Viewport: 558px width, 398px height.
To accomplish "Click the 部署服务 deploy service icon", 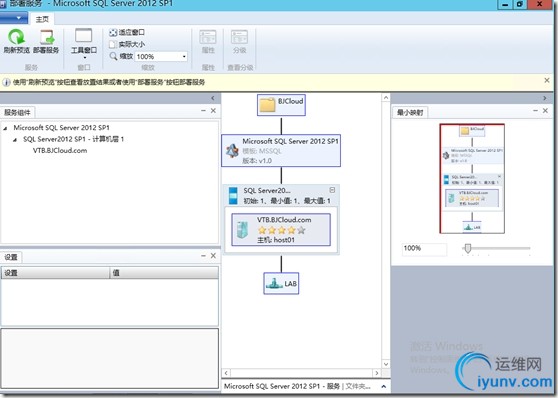I will point(47,37).
